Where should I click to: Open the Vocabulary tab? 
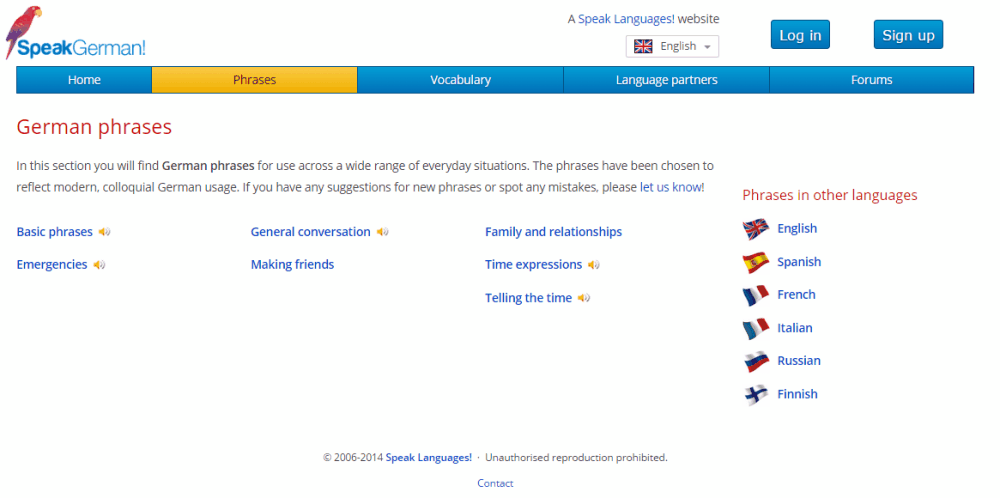[460, 80]
